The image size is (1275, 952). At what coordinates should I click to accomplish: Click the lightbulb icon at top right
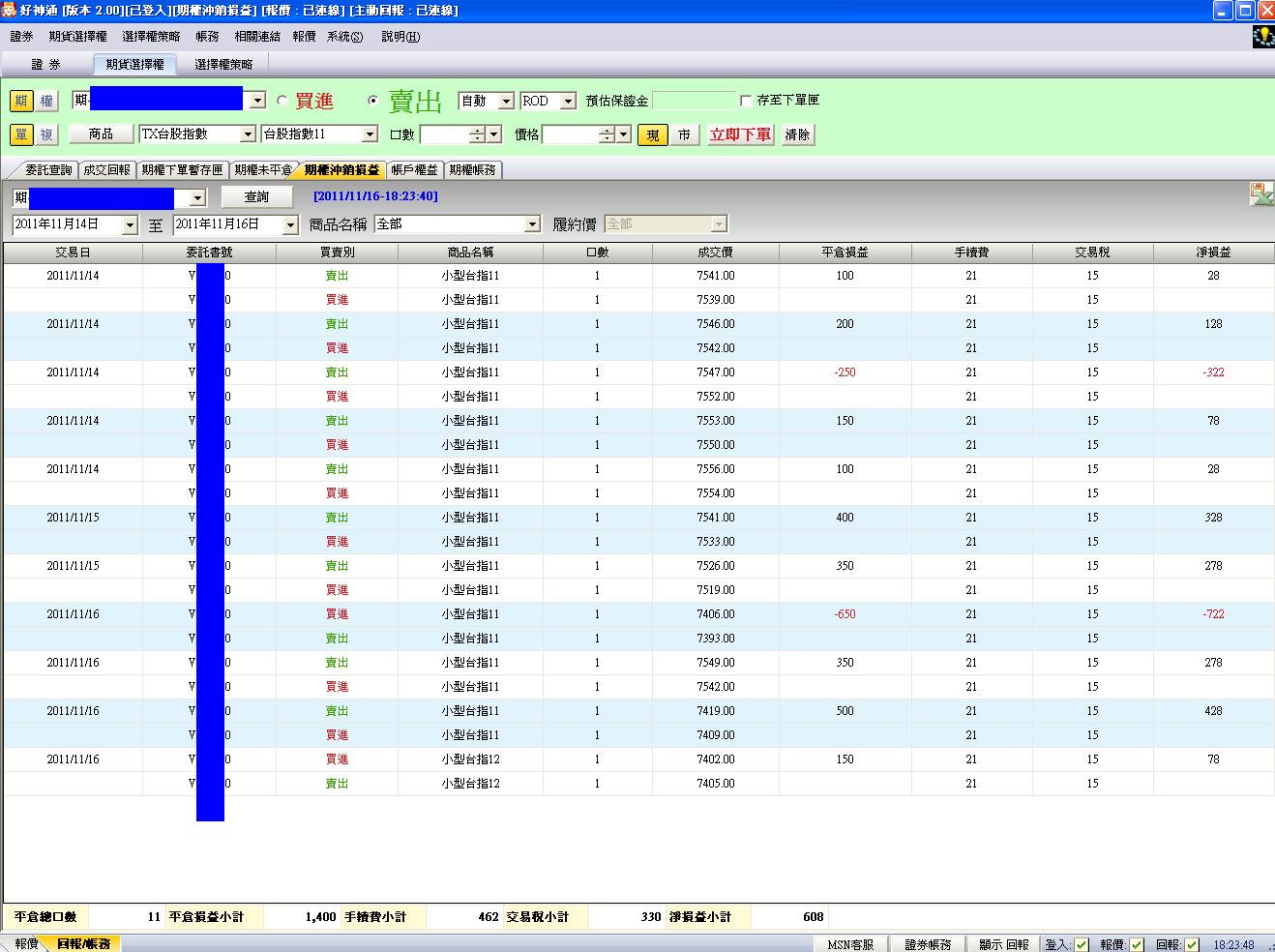(1262, 37)
